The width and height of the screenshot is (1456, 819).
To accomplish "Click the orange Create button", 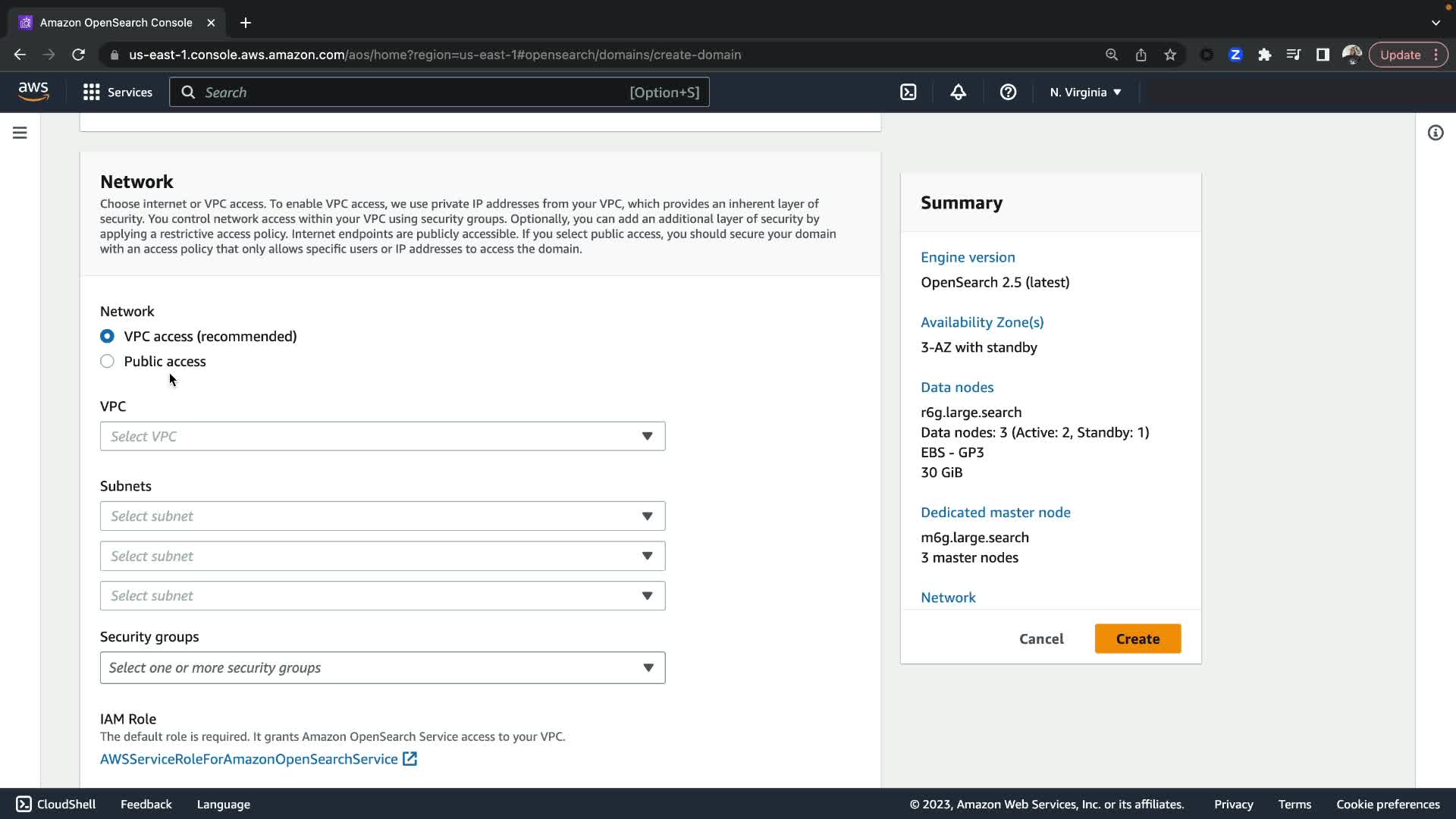I will click(x=1137, y=639).
